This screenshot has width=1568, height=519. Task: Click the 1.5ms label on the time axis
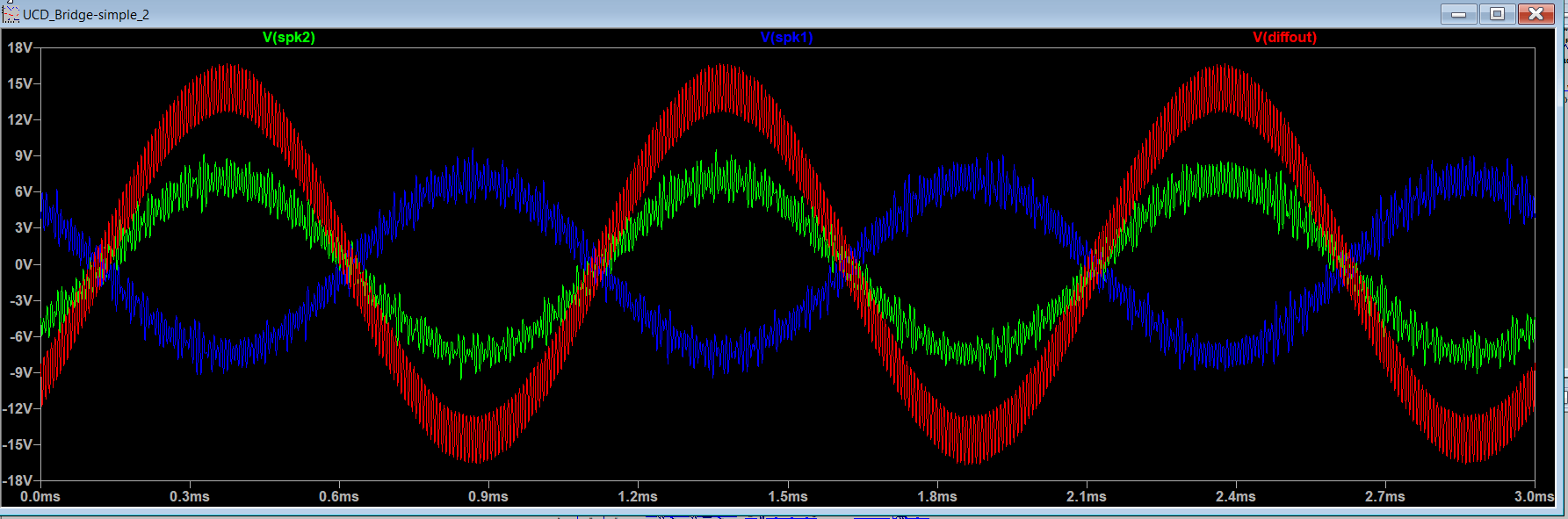coord(788,497)
